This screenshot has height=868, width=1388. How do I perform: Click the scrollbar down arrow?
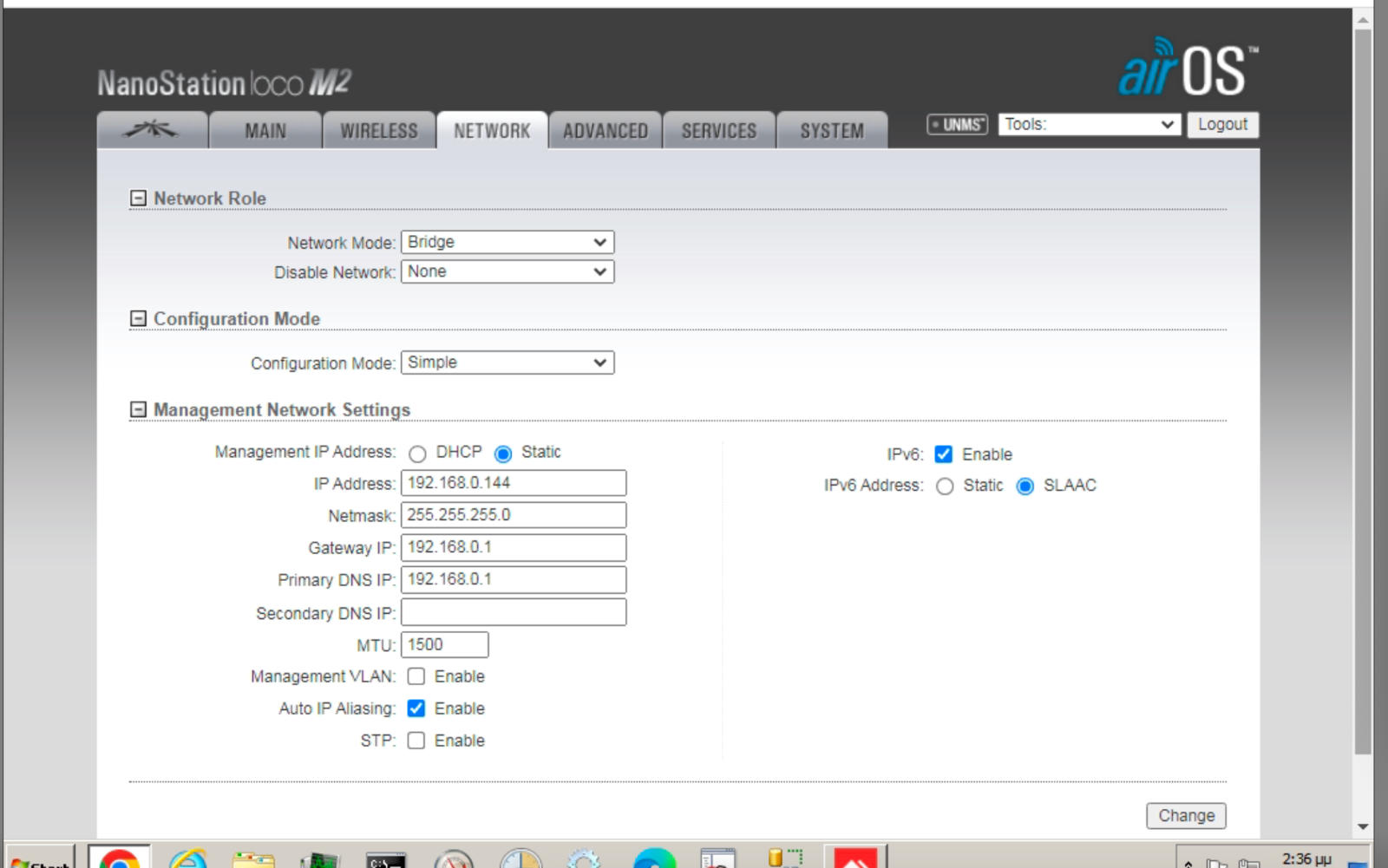pyautogui.click(x=1363, y=826)
